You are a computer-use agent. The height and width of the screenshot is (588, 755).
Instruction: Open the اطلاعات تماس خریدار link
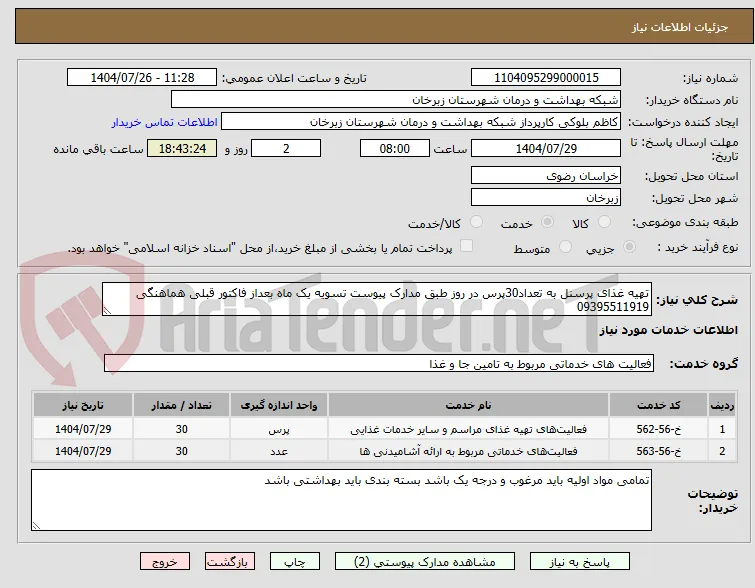point(165,122)
